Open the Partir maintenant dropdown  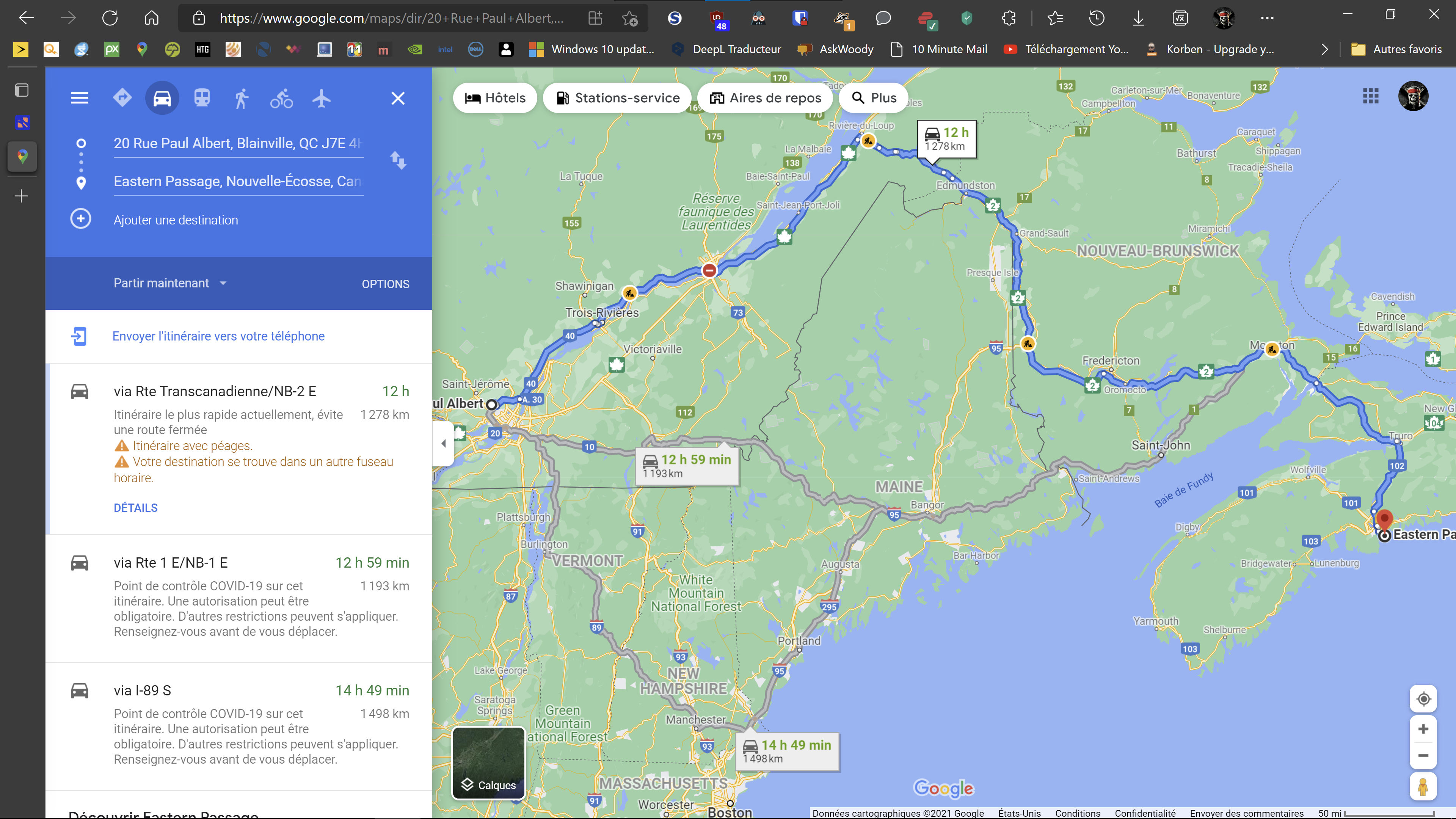tap(169, 283)
